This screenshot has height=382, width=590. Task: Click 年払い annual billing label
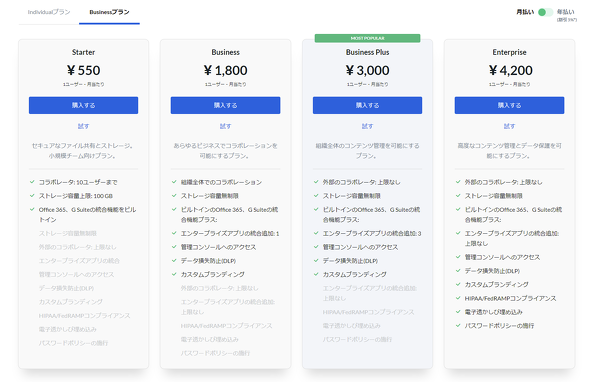[x=566, y=12]
